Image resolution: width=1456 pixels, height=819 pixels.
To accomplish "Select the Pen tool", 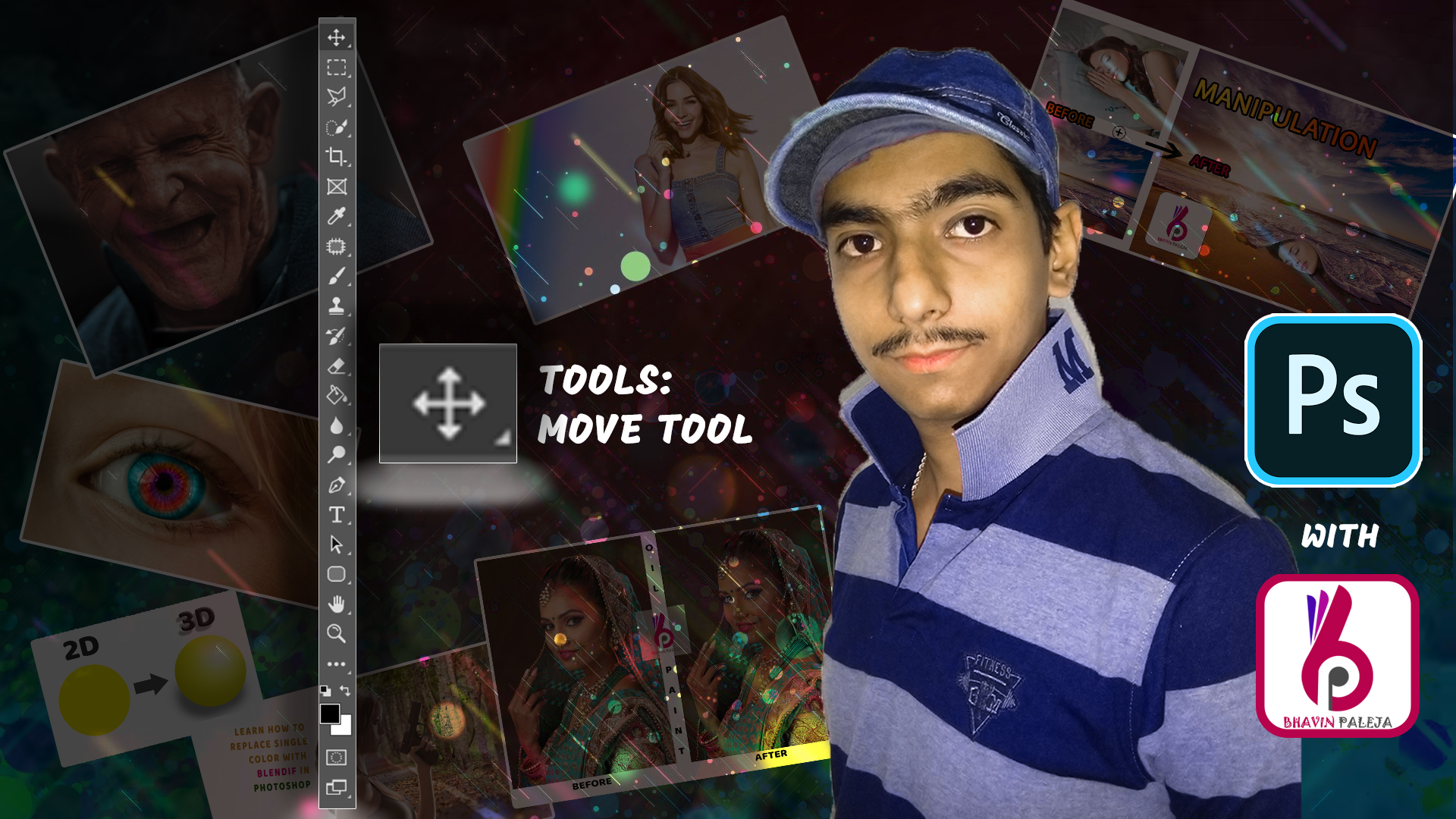I will pyautogui.click(x=337, y=485).
